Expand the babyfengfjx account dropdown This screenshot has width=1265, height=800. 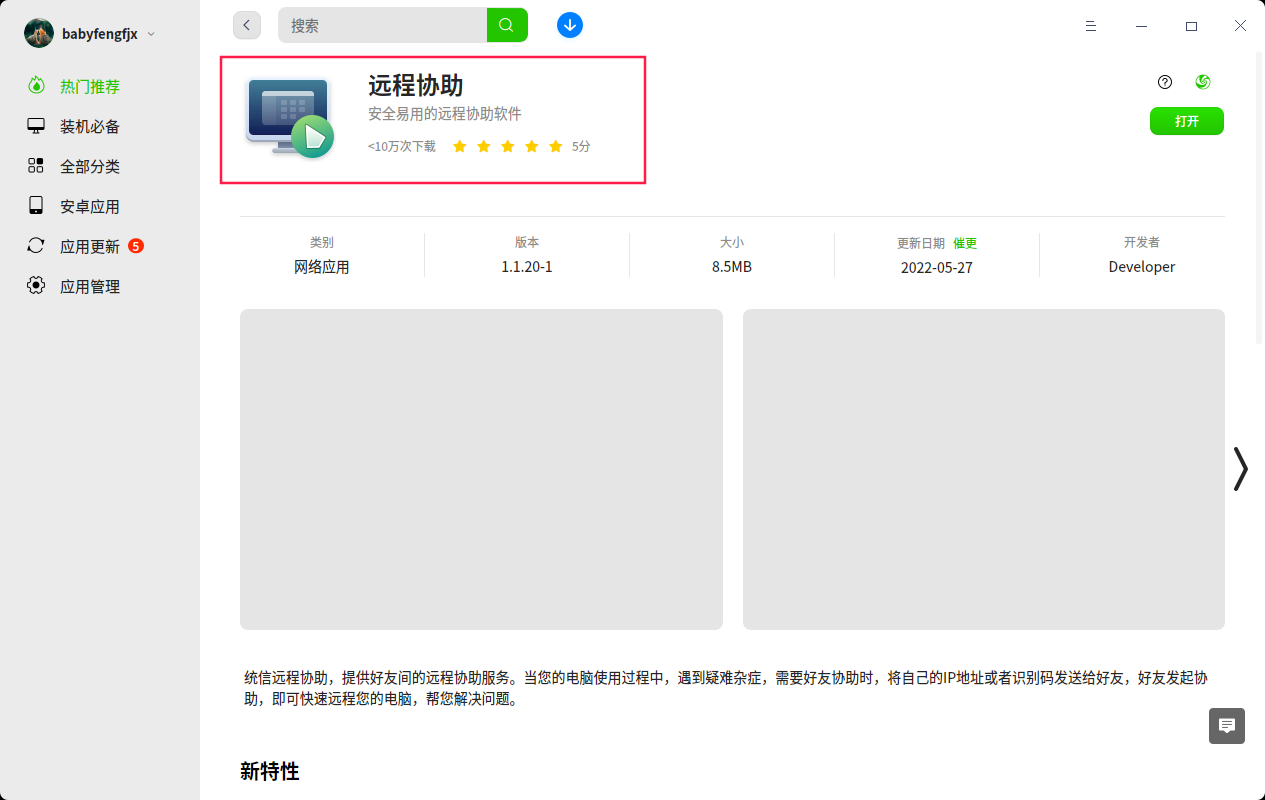click(x=151, y=34)
